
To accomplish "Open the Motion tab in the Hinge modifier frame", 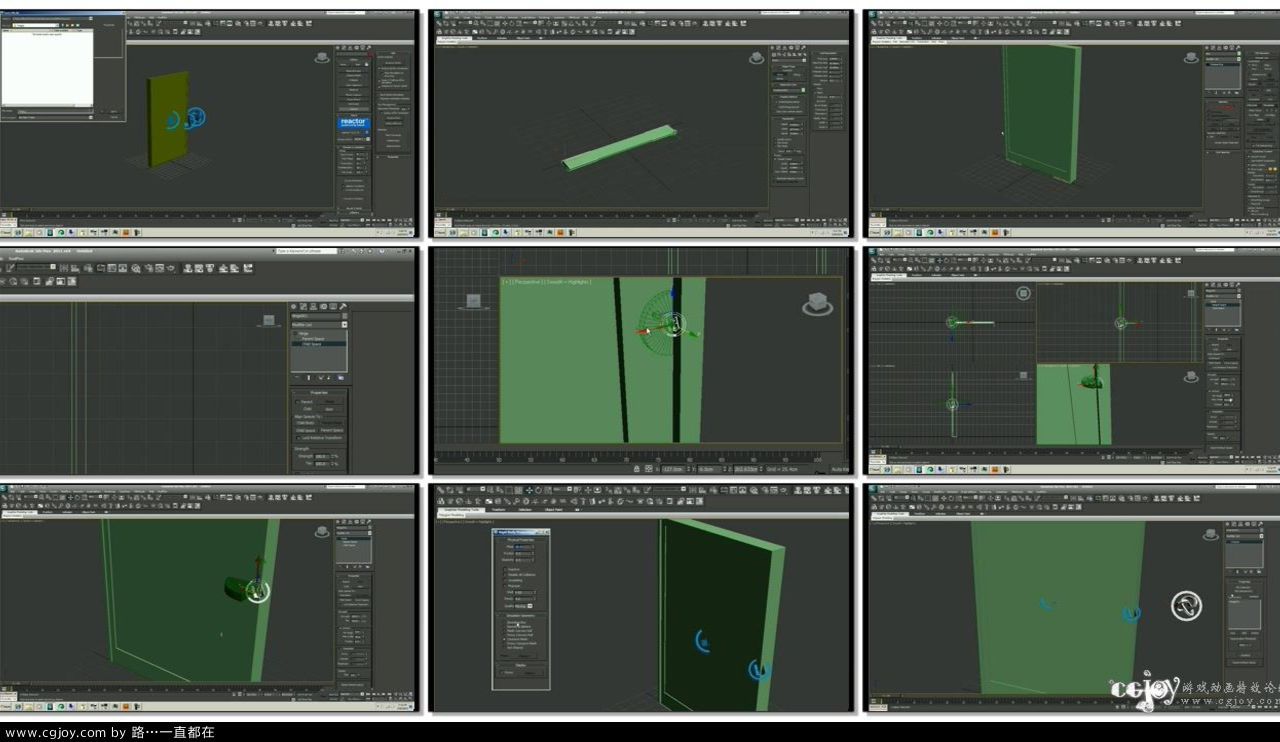I will tap(324, 307).
